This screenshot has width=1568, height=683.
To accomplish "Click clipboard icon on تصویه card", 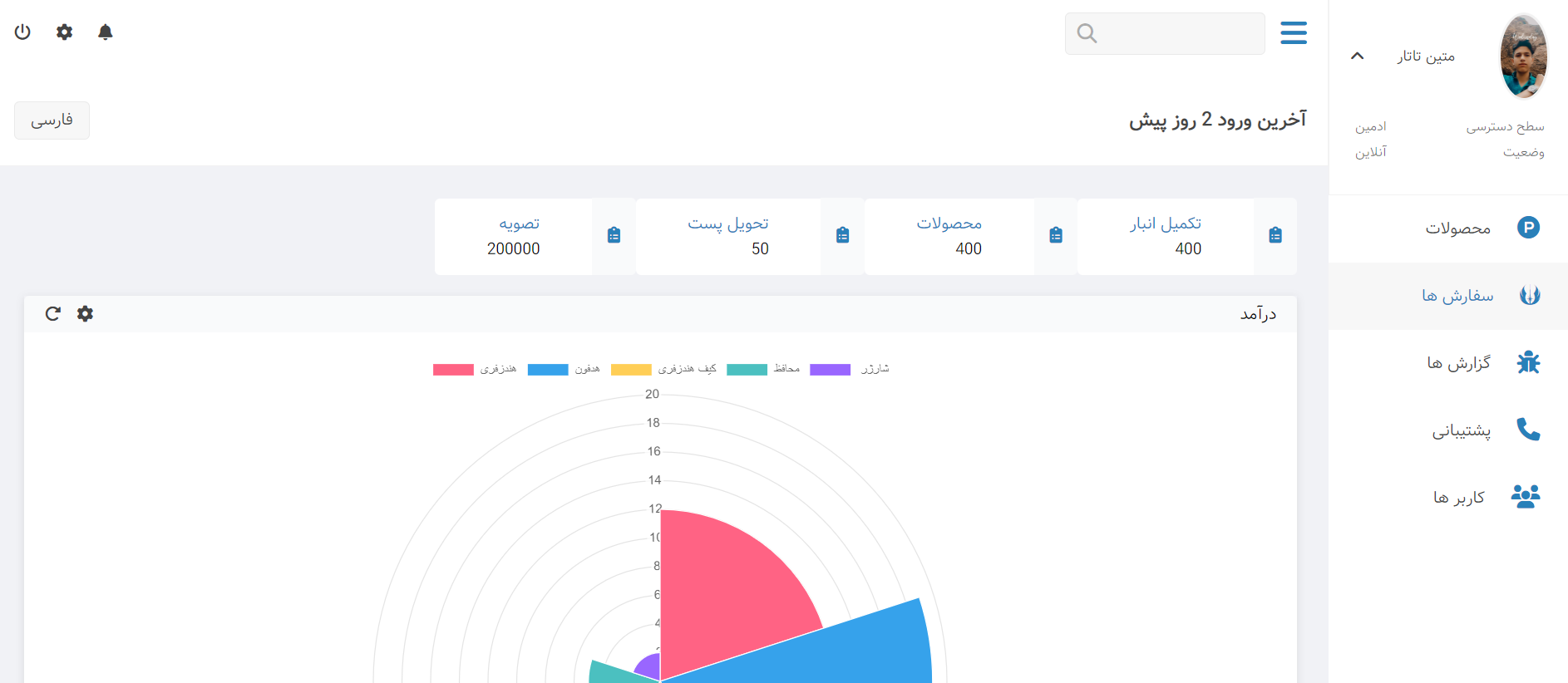I will (614, 236).
